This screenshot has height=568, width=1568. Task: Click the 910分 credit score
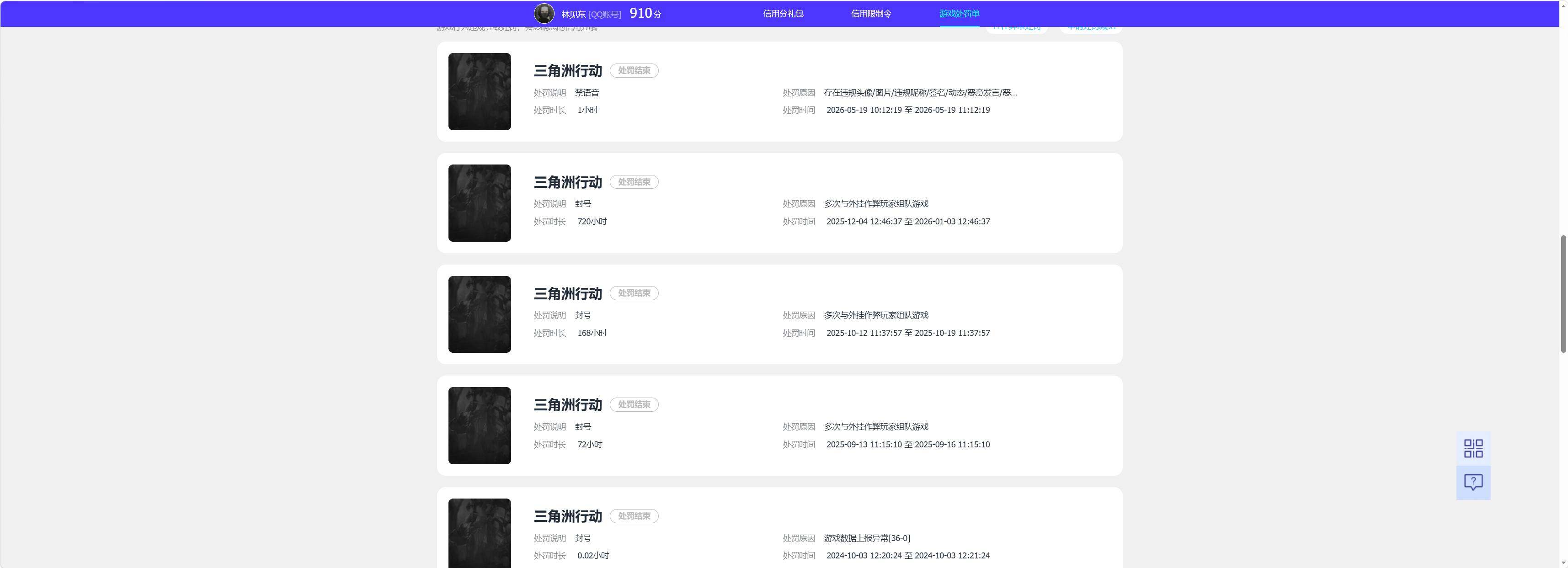point(645,13)
